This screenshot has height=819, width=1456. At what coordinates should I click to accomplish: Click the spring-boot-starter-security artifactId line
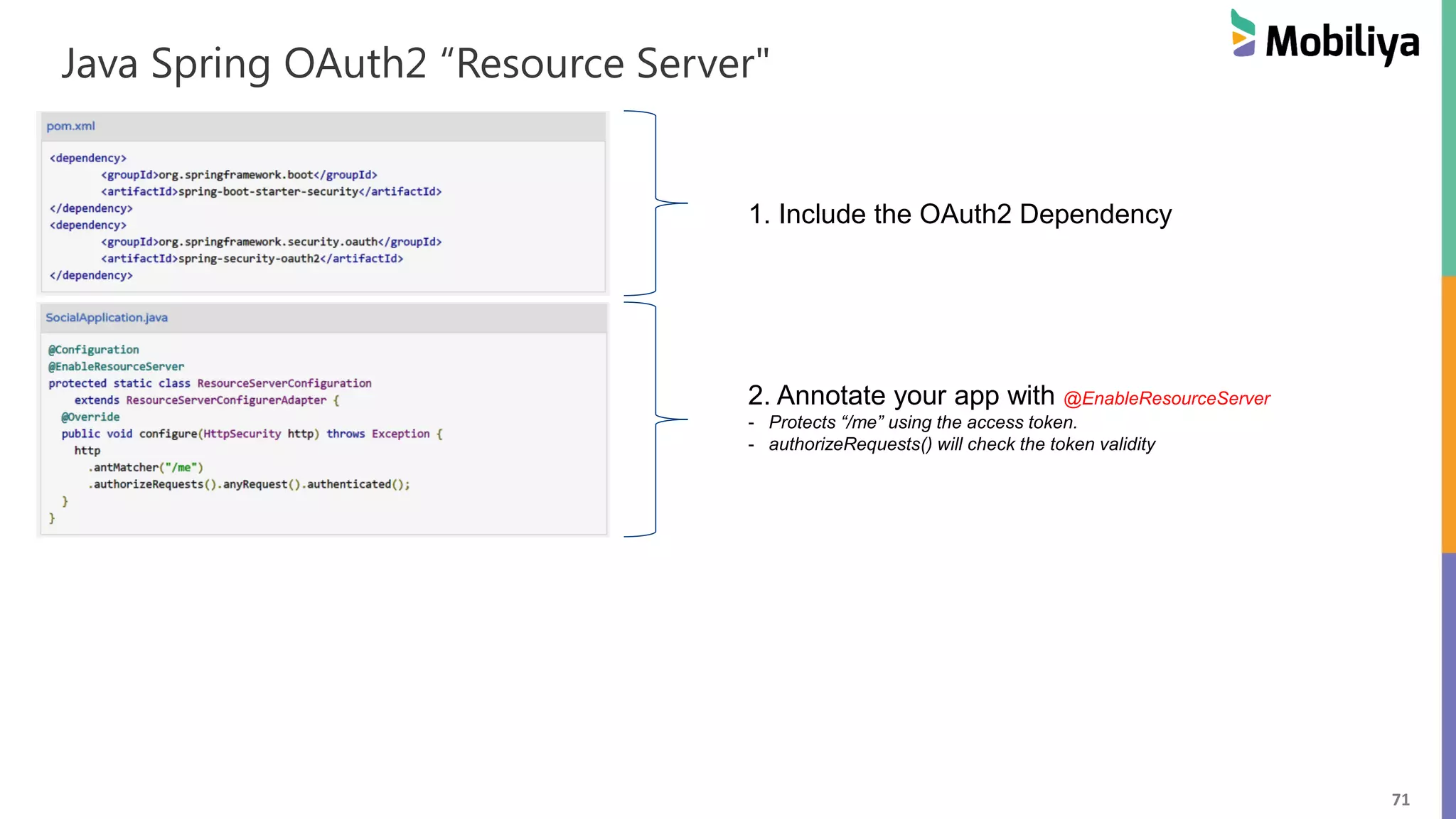tap(271, 192)
